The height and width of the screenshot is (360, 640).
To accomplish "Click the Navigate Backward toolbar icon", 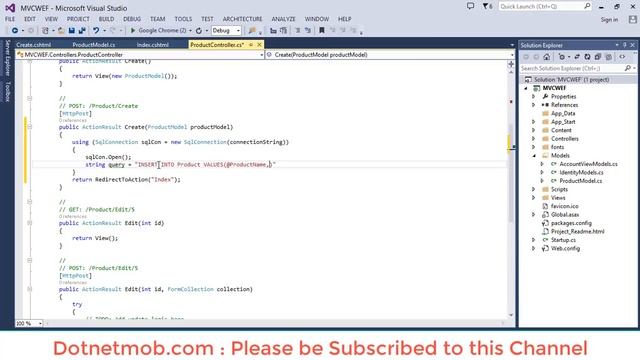I will pyautogui.click(x=15, y=31).
